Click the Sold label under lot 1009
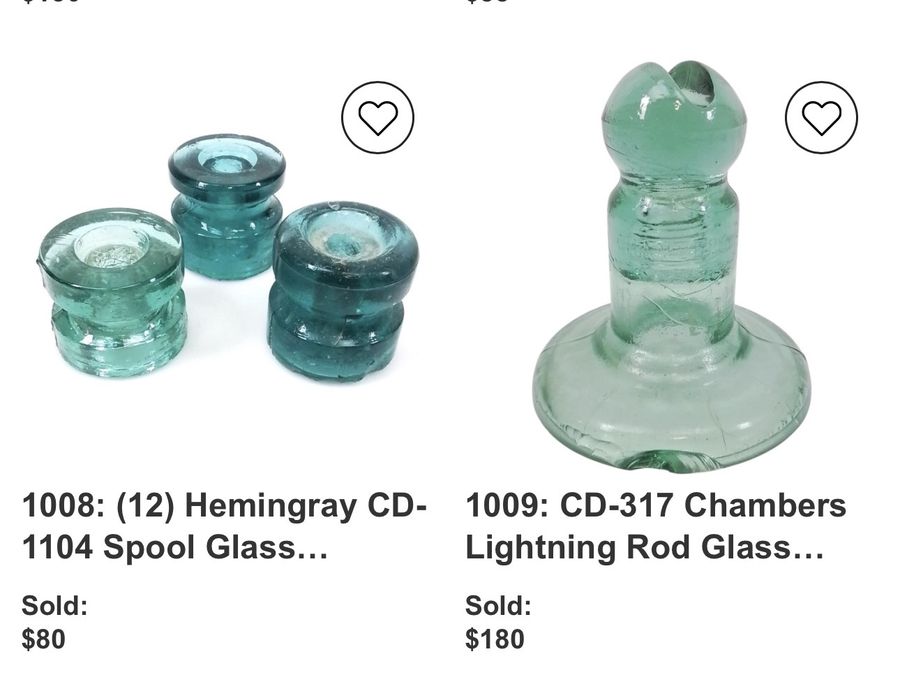900x698 pixels. coord(498,606)
